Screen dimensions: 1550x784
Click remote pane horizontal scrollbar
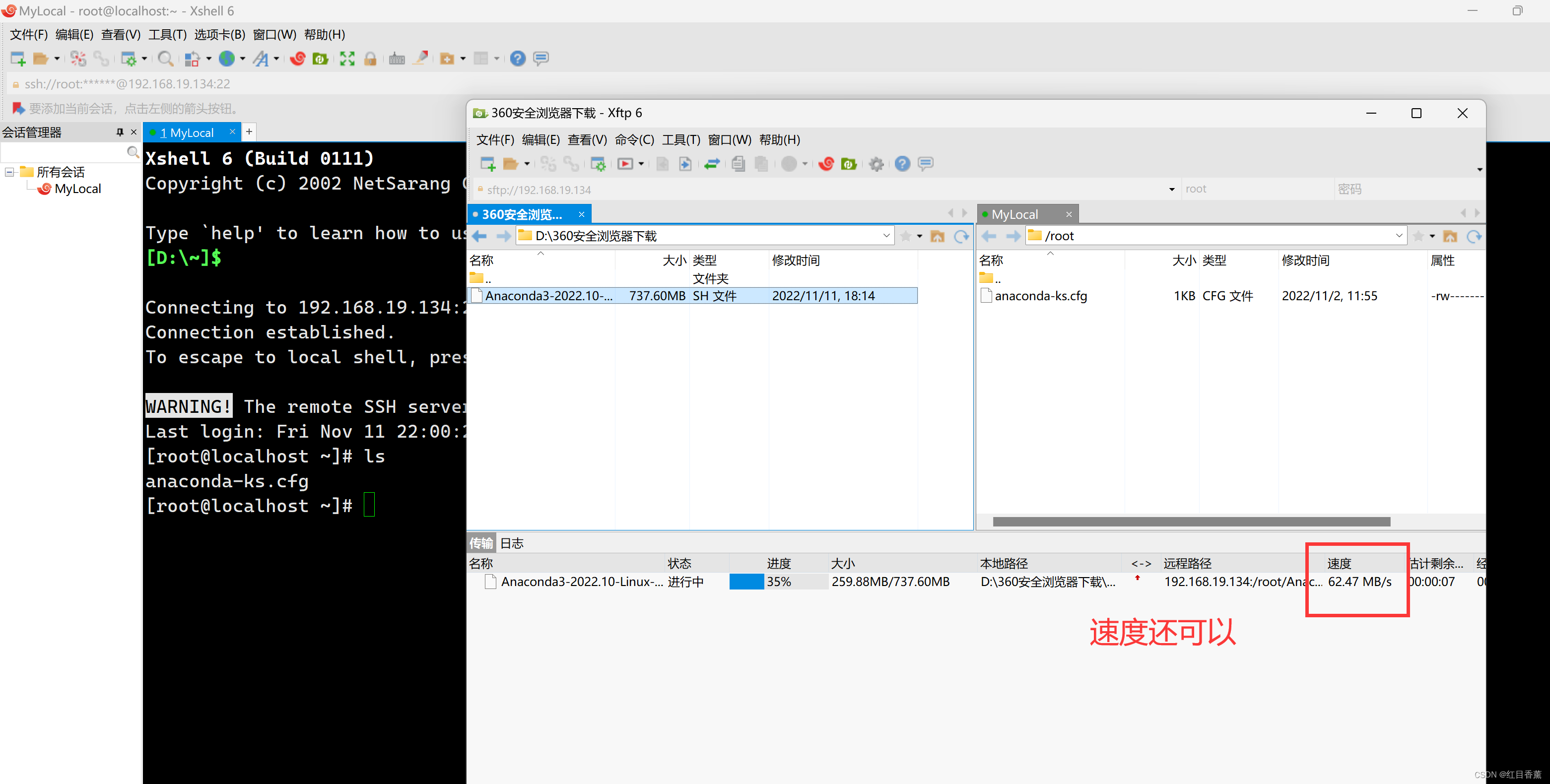click(x=1191, y=522)
